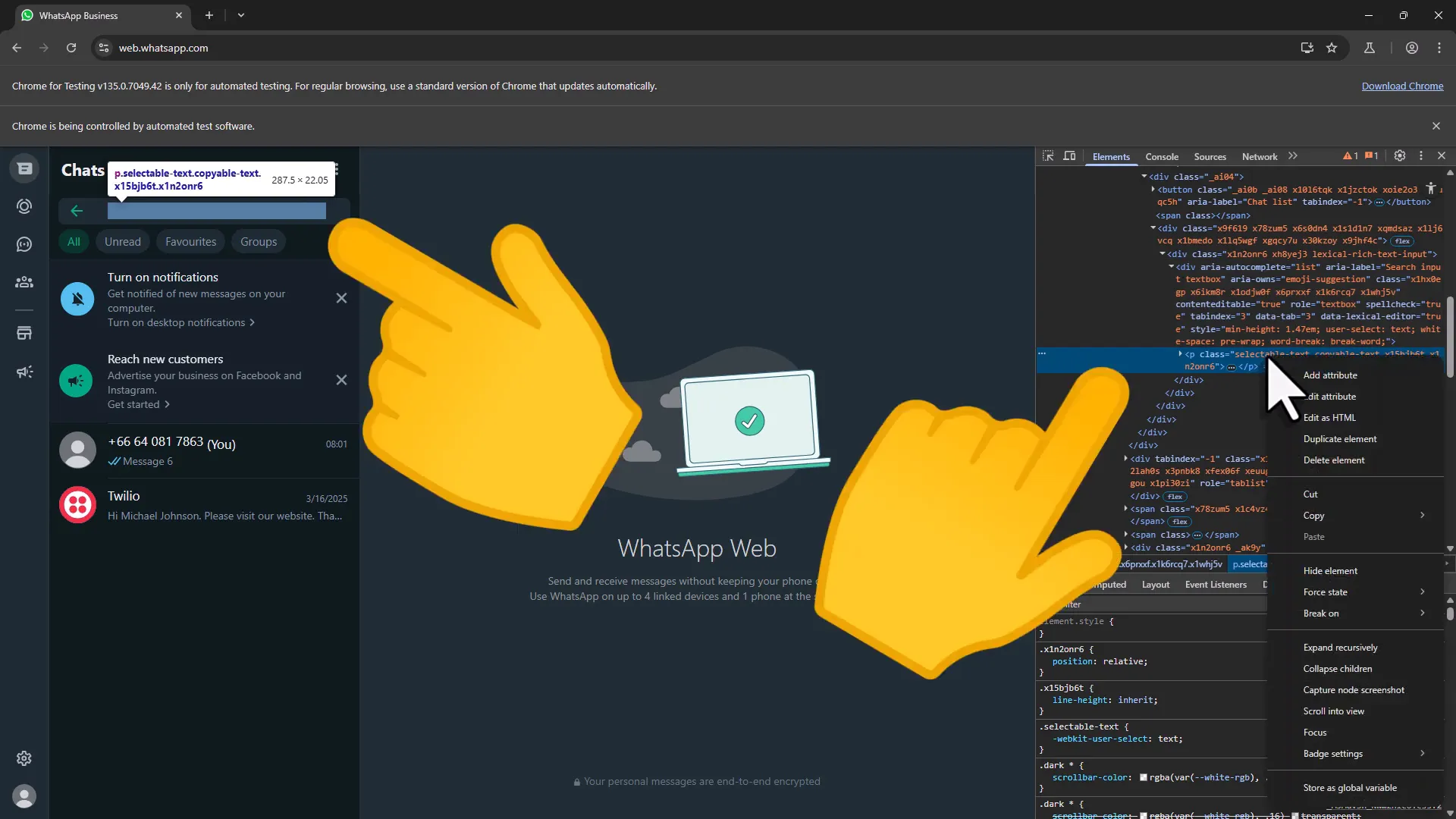Open the Chrome Labs flask icon
This screenshot has width=1456, height=819.
click(1370, 48)
